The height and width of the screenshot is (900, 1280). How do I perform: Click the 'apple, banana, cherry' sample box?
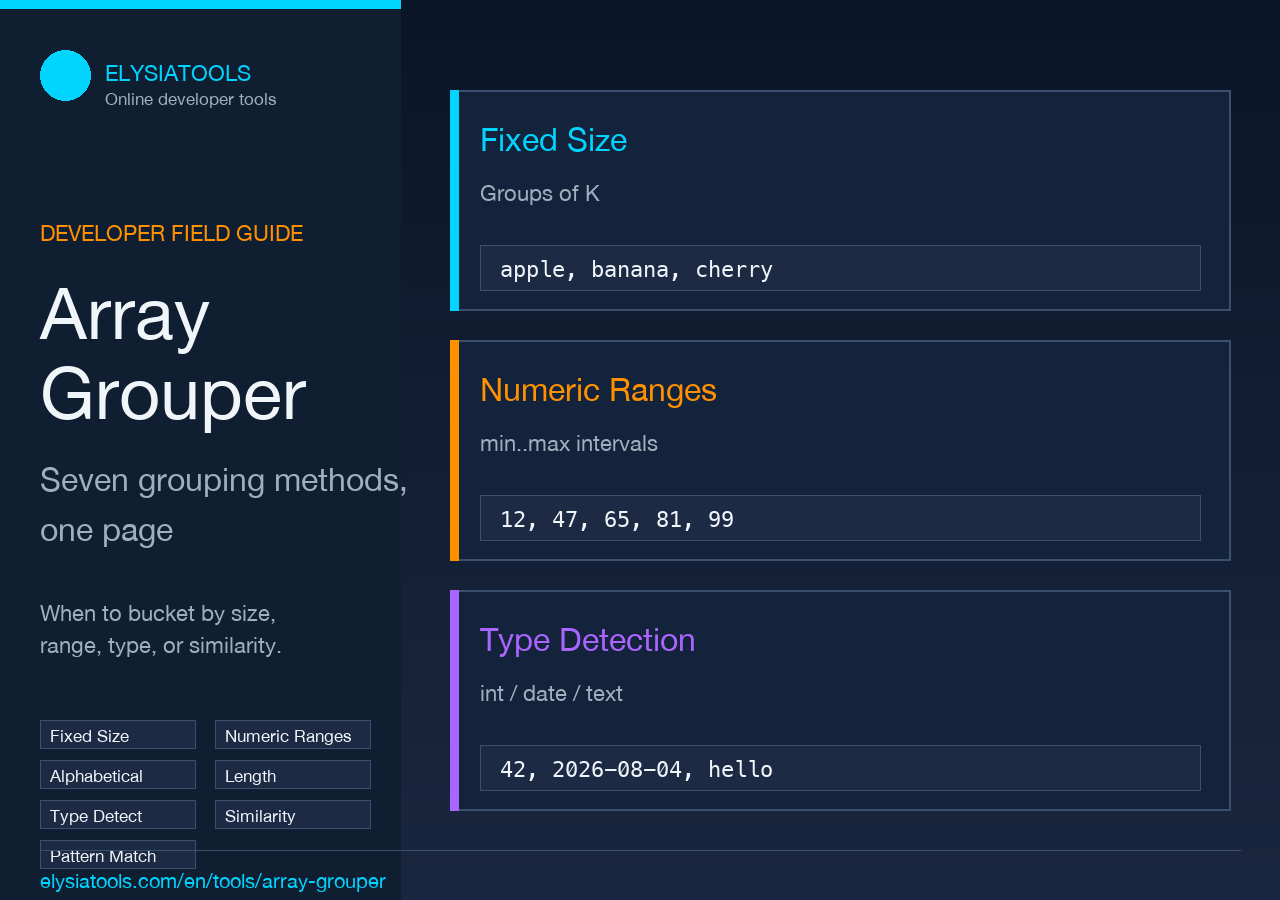click(840, 268)
